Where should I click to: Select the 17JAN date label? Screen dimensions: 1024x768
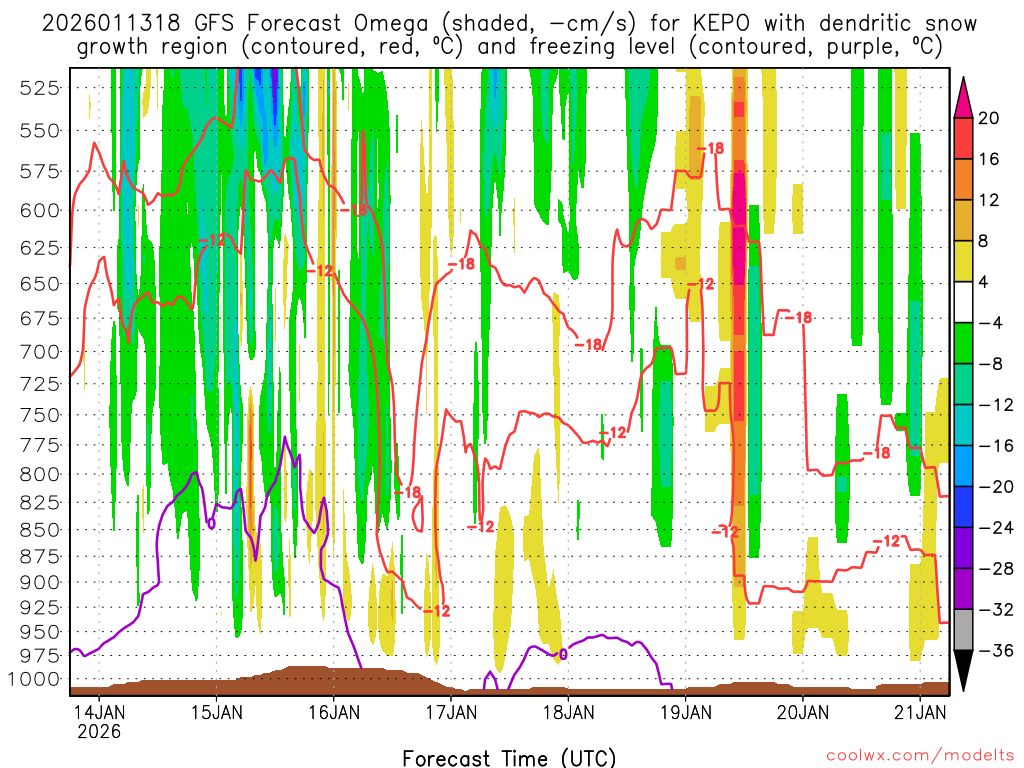(x=451, y=712)
